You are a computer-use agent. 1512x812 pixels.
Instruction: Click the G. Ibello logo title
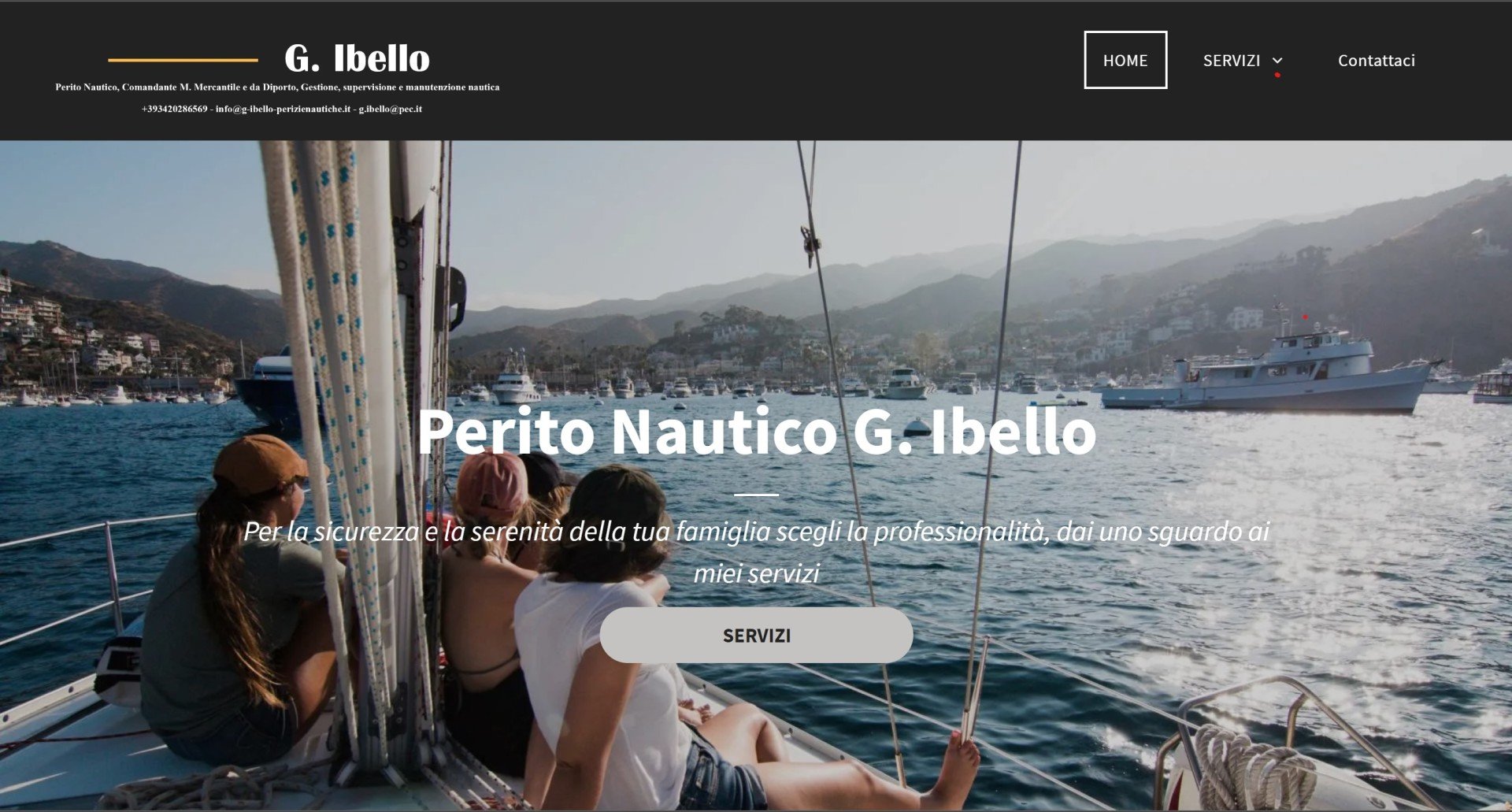pos(357,58)
